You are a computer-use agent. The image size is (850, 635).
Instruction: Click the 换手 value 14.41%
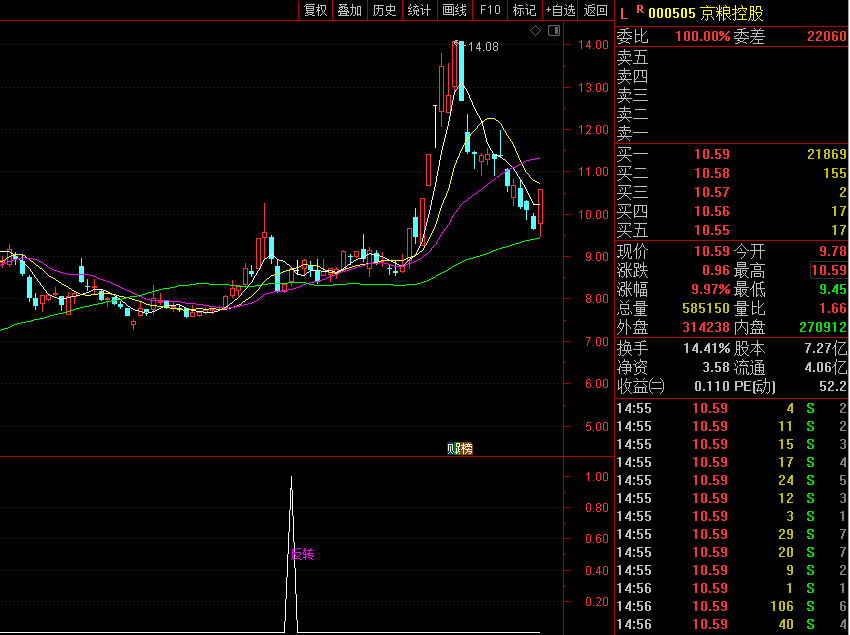[x=706, y=348]
